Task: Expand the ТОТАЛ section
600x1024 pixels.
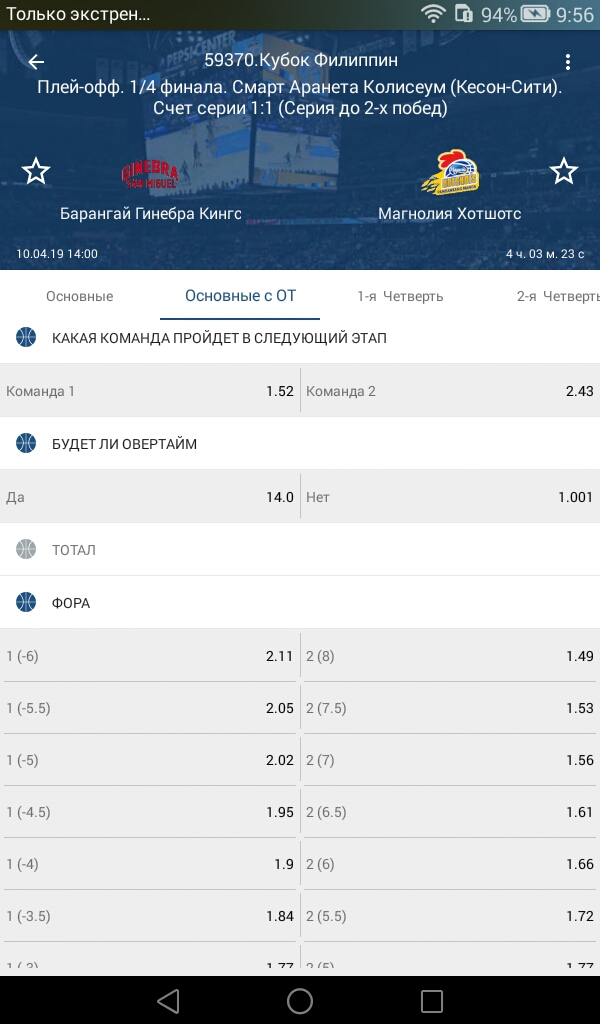Action: pos(300,550)
